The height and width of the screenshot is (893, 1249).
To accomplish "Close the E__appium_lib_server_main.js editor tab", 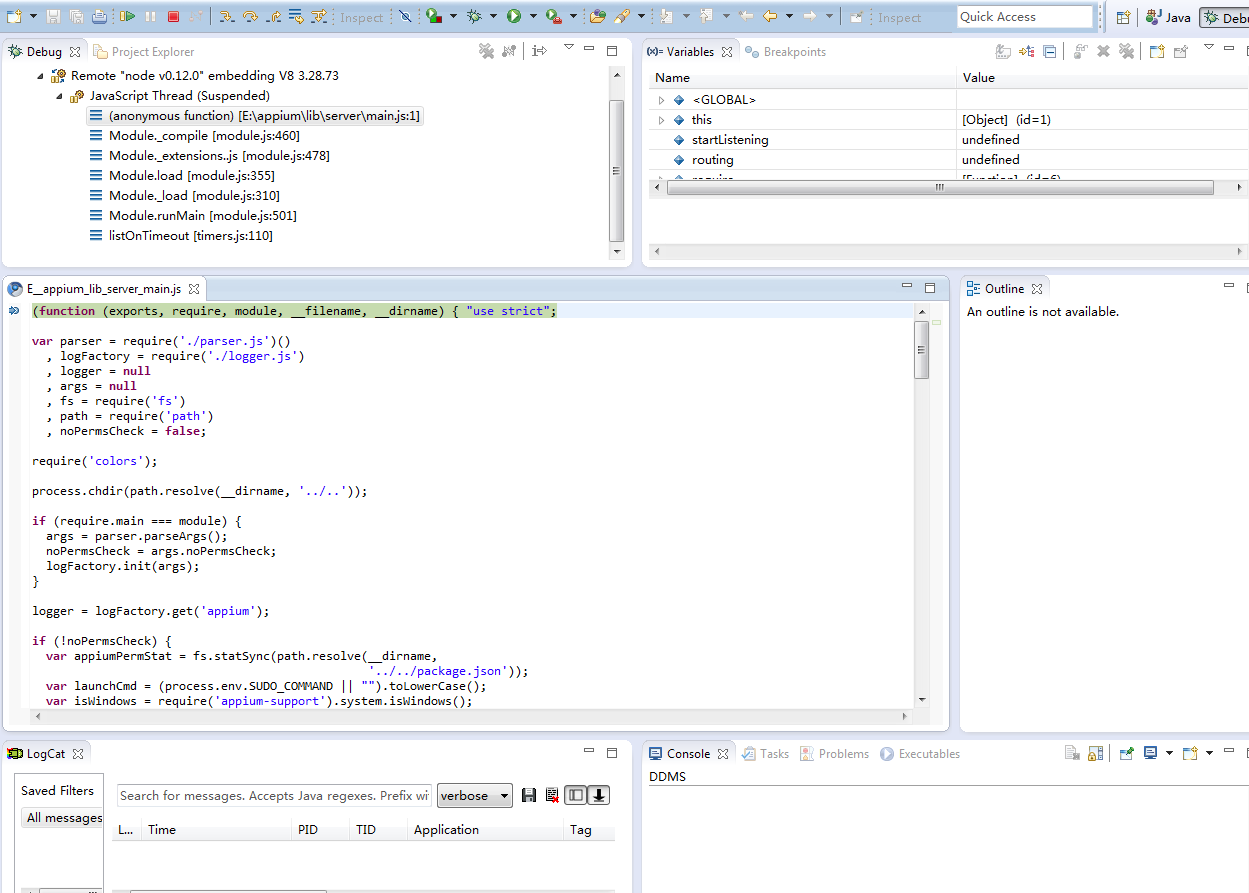I will pyautogui.click(x=194, y=288).
